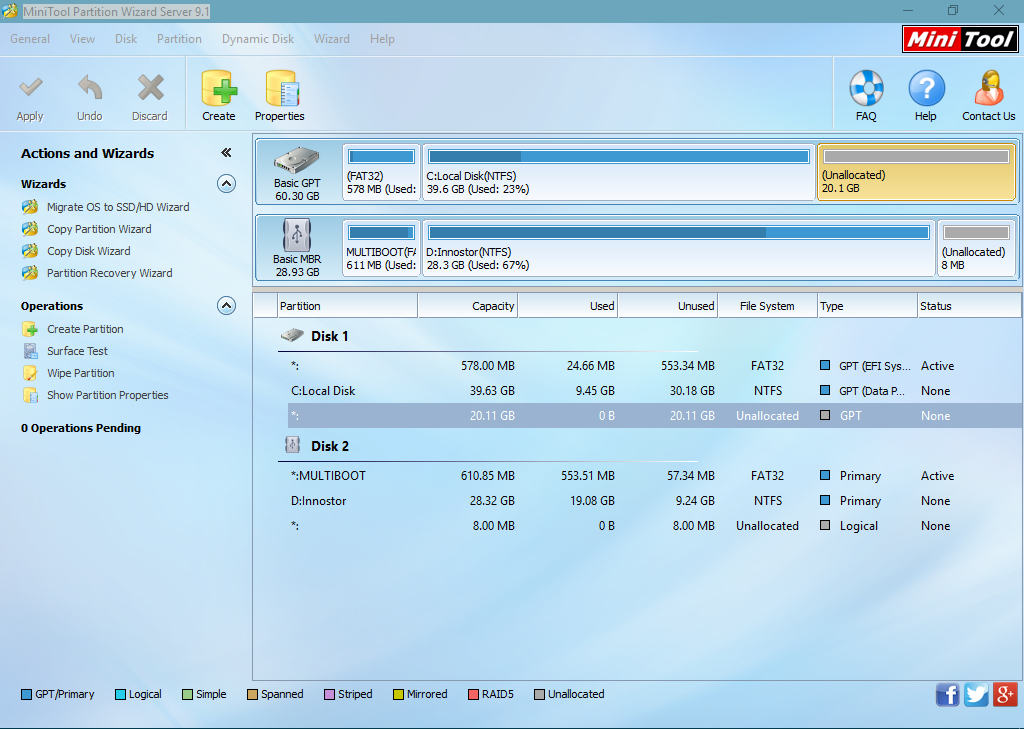
Task: Open the Disk menu
Action: coord(126,39)
